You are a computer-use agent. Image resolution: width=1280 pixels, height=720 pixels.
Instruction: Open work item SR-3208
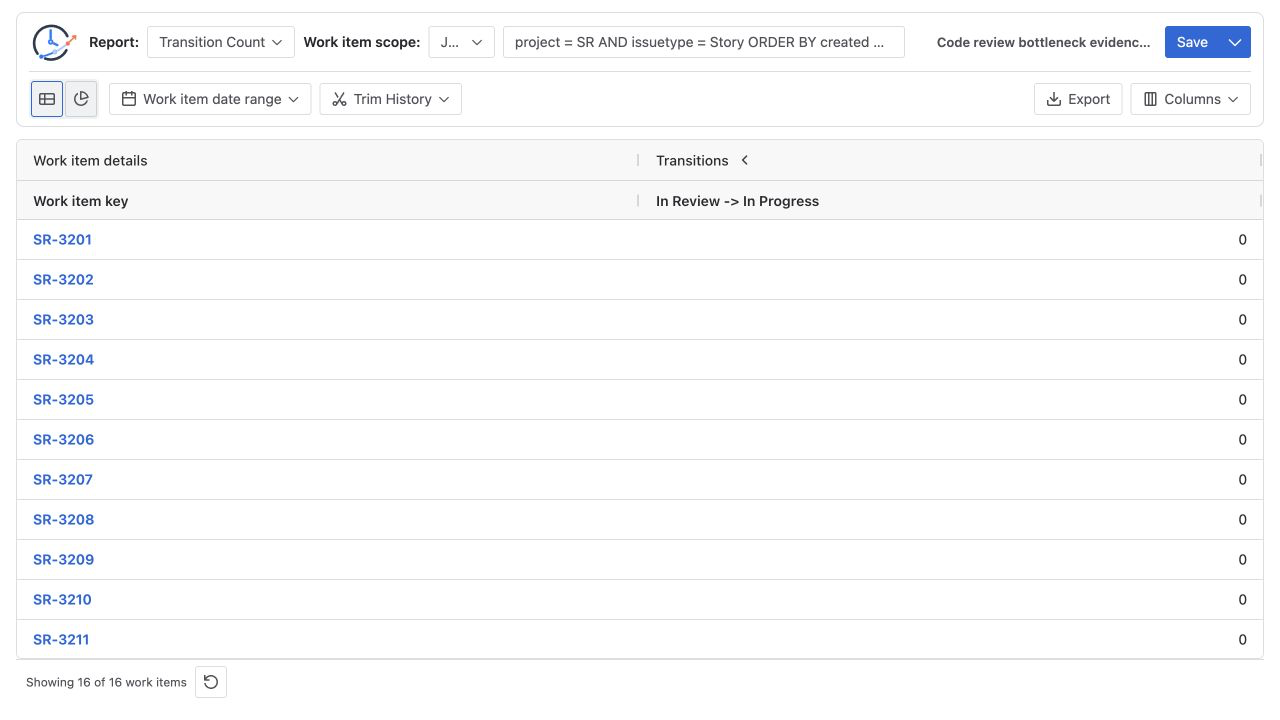[63, 520]
